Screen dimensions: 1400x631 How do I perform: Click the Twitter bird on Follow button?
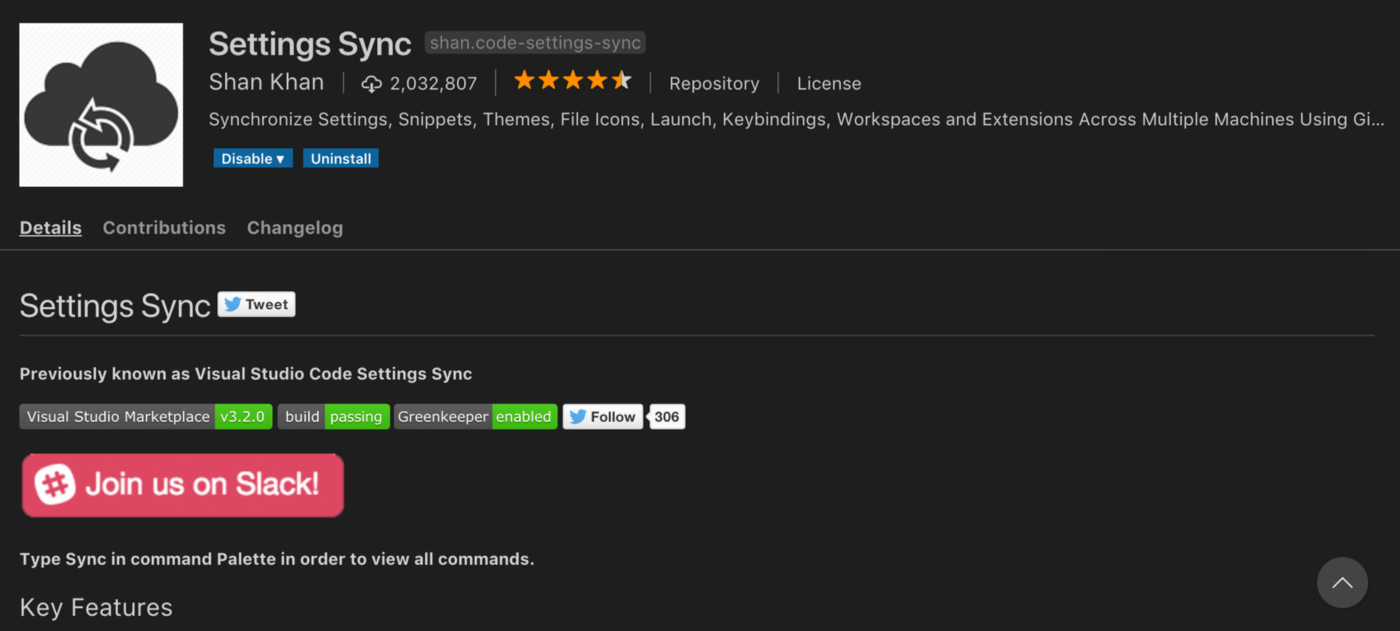tap(577, 417)
